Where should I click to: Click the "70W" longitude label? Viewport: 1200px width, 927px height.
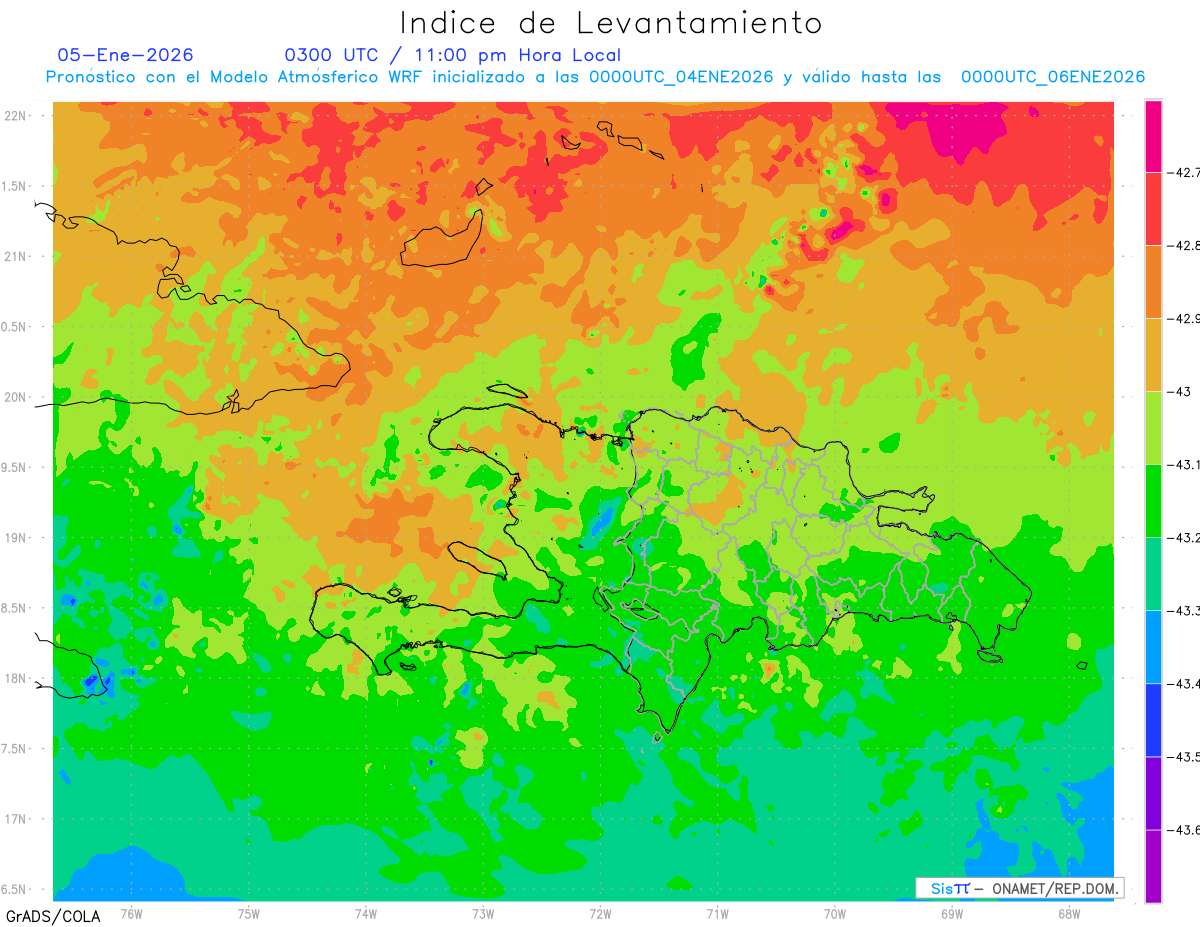[835, 914]
